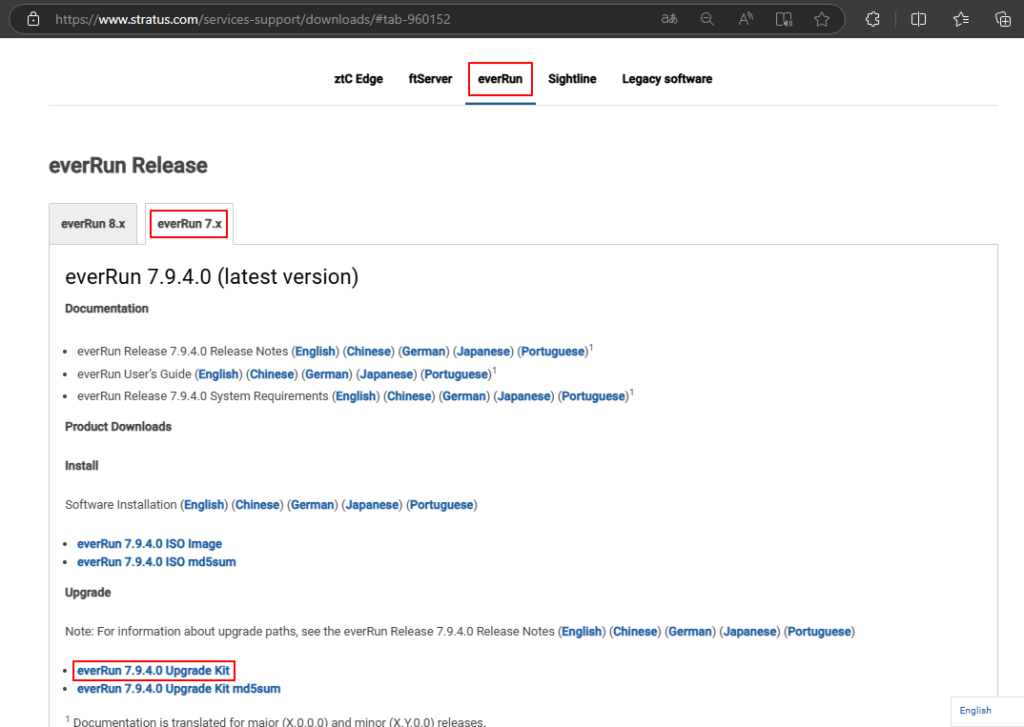Viewport: 1024px width, 727px height.
Task: Click the "Upgrade" subsection label
Action: point(88,592)
